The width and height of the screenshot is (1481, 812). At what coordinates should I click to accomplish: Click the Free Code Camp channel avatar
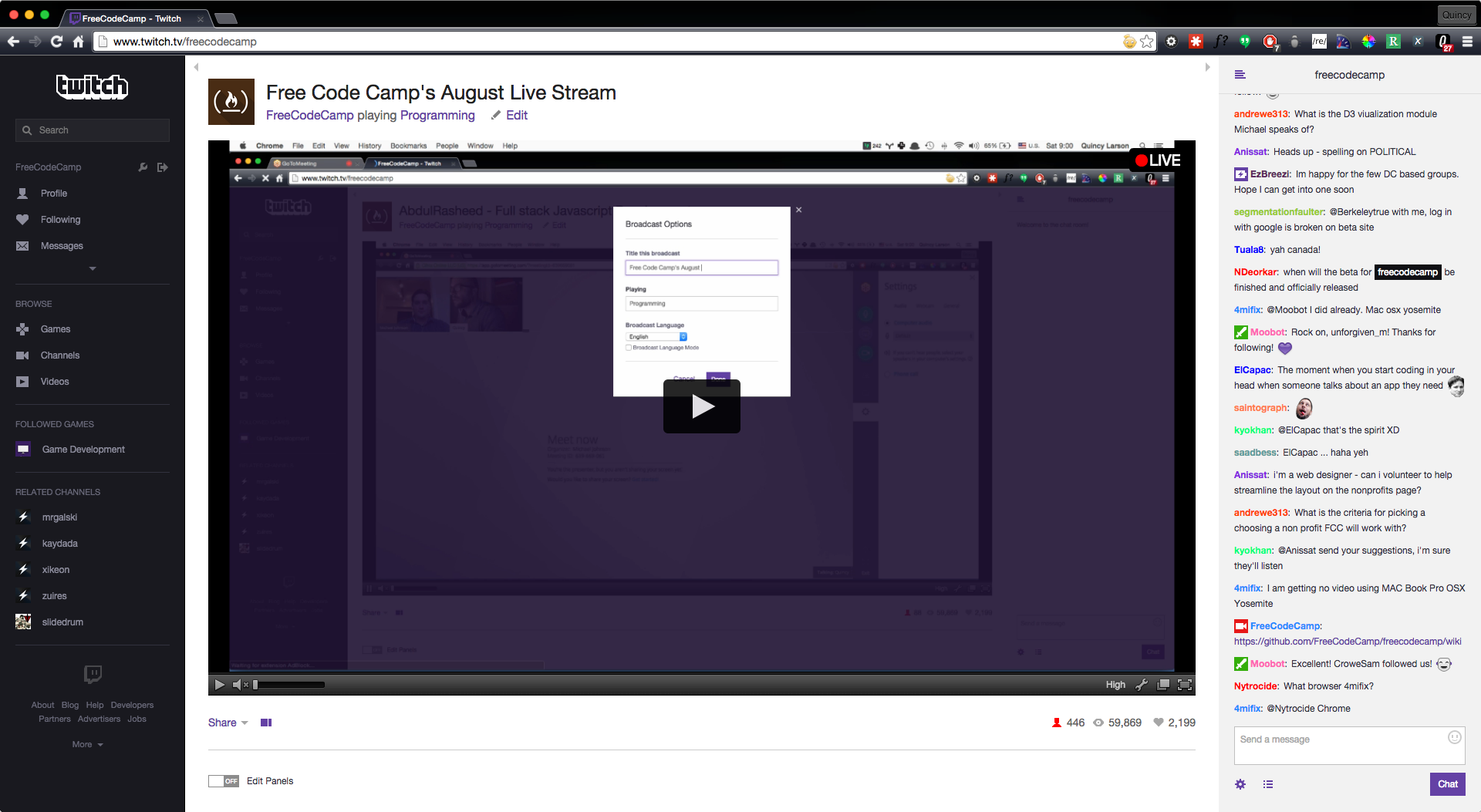[x=231, y=102]
